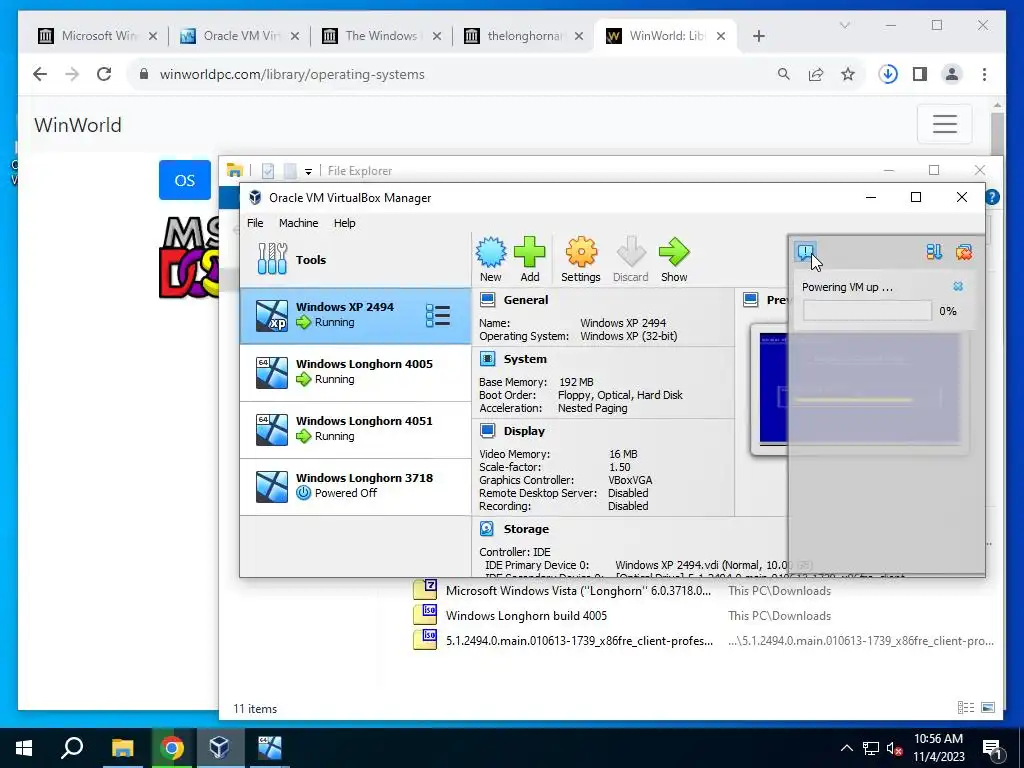Open the machine tools list menu for Windows XP 2494
Viewport: 1024px width, 768px height.
click(438, 315)
